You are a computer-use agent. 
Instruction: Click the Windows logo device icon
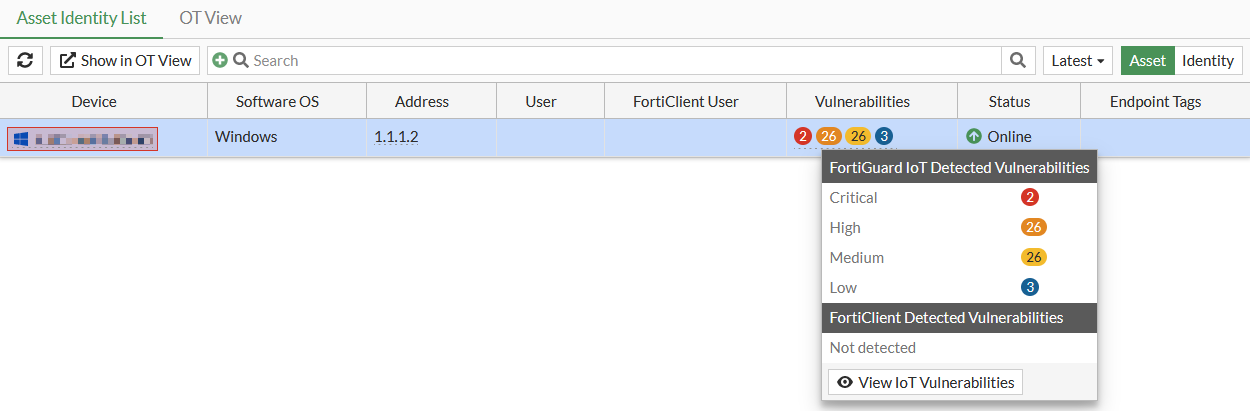pyautogui.click(x=21, y=138)
